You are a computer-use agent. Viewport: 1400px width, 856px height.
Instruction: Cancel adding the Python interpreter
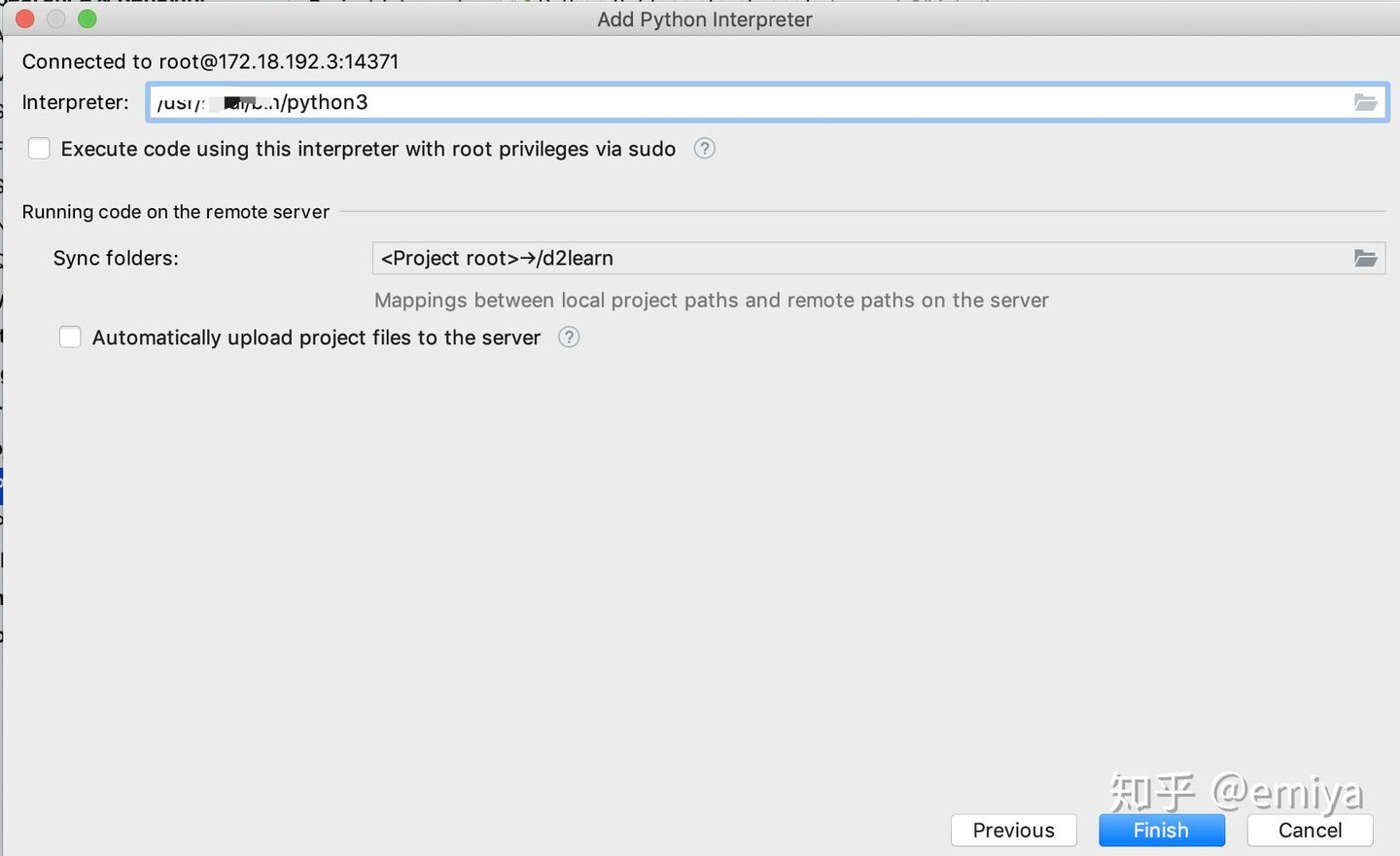tap(1310, 830)
